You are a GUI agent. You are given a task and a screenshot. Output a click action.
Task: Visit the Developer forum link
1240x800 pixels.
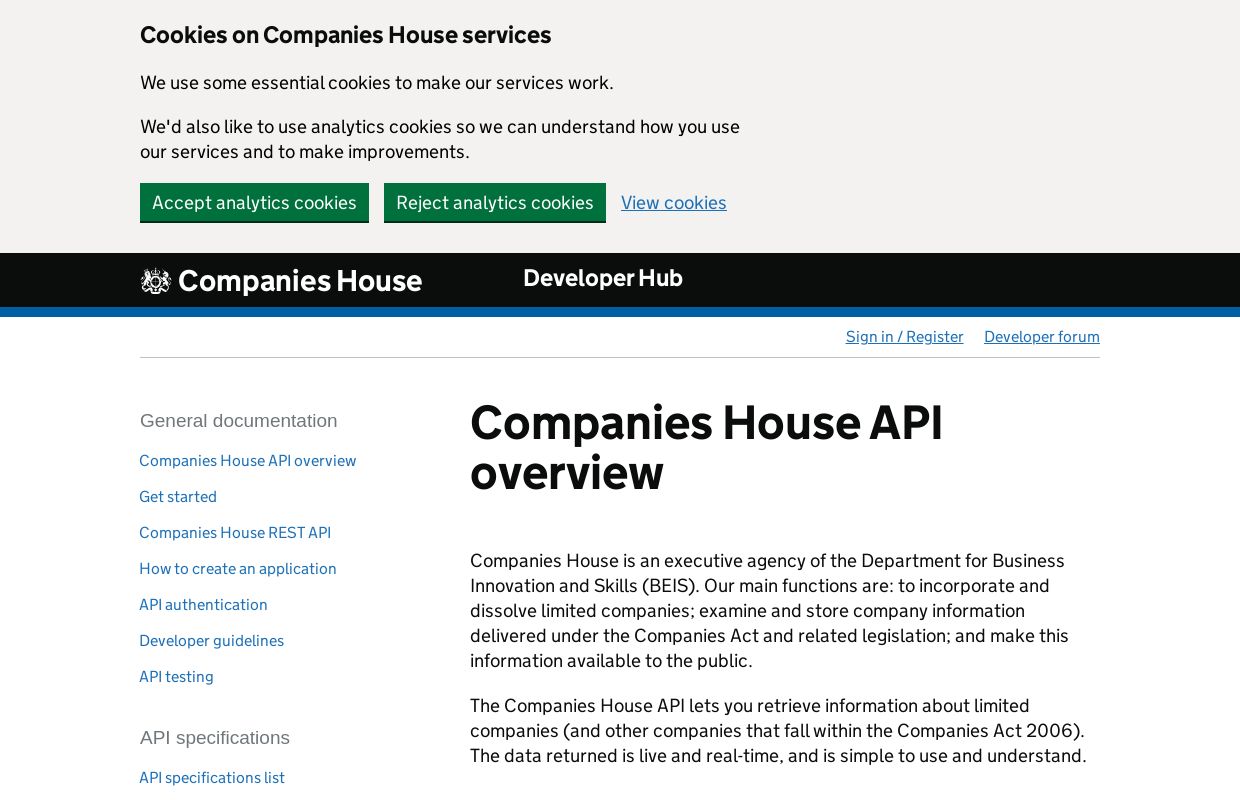click(1042, 337)
